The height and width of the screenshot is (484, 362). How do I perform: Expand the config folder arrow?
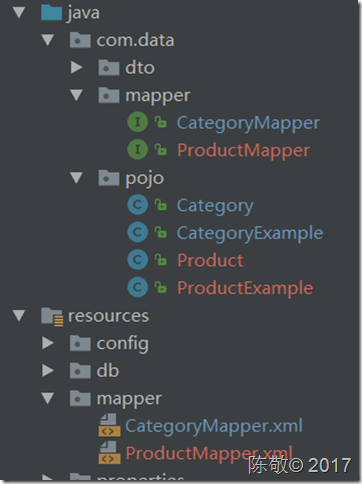48,343
